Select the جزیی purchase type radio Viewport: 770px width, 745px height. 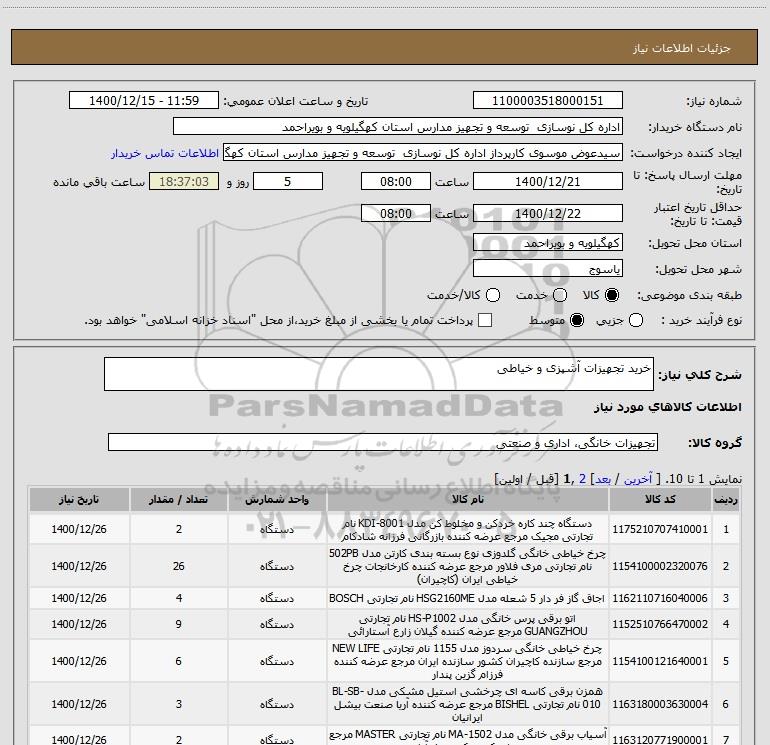pos(636,320)
